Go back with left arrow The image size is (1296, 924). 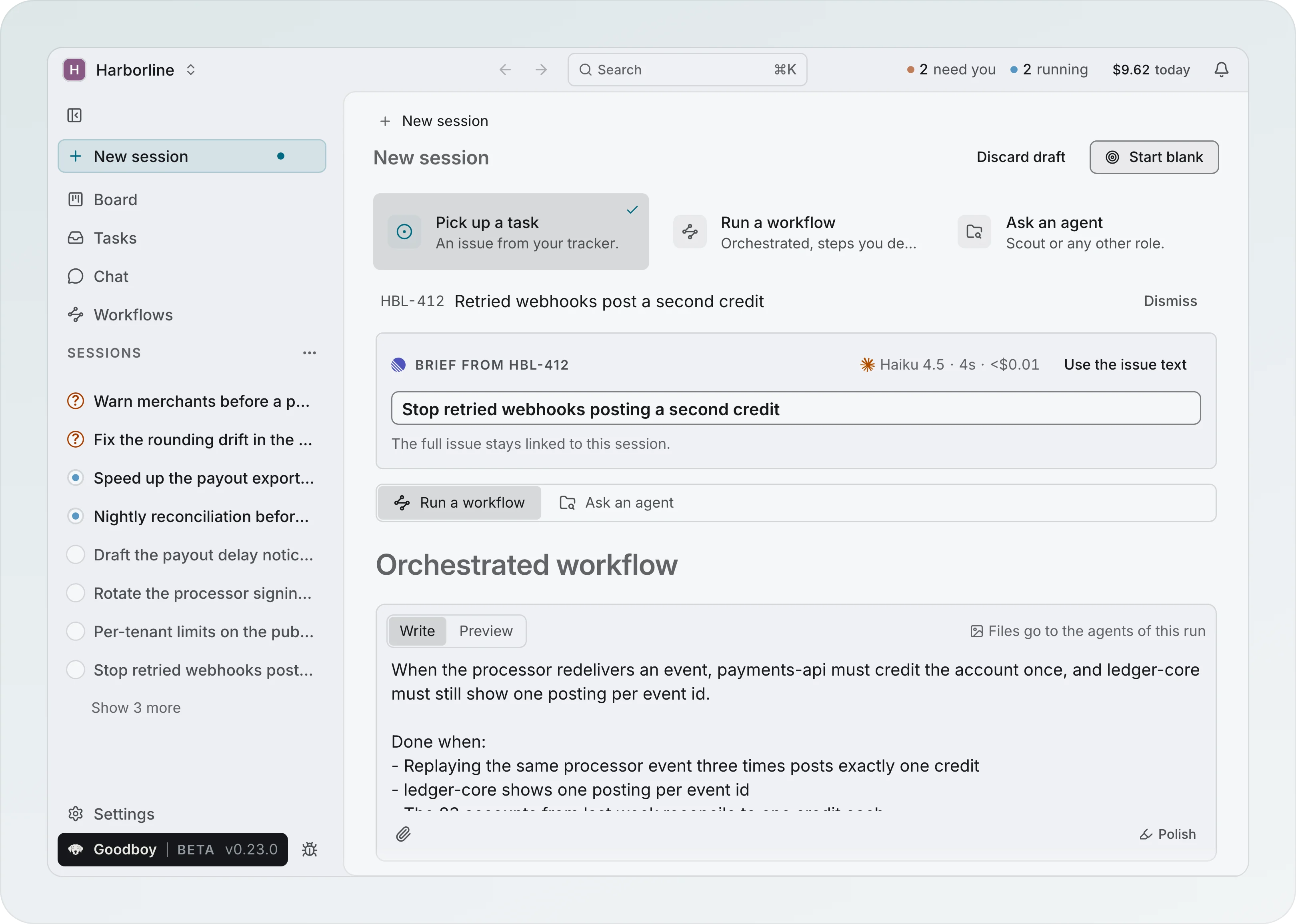(505, 70)
